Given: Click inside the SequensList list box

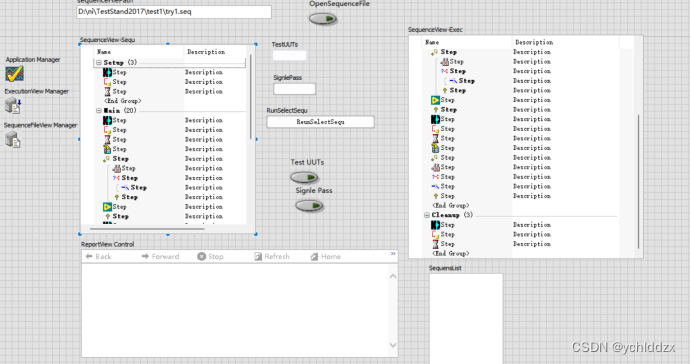Looking at the screenshot, I should tap(466, 318).
